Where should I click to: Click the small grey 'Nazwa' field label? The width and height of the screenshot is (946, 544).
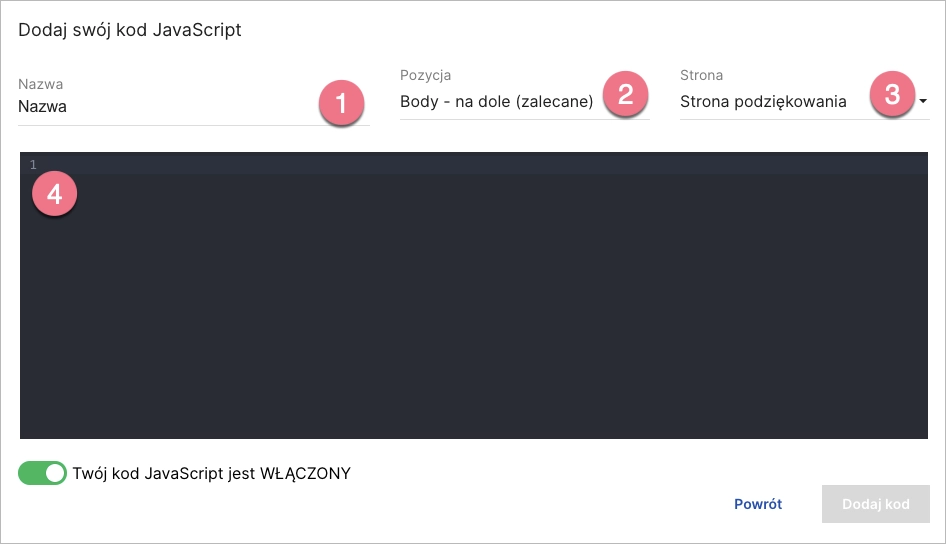(x=40, y=84)
